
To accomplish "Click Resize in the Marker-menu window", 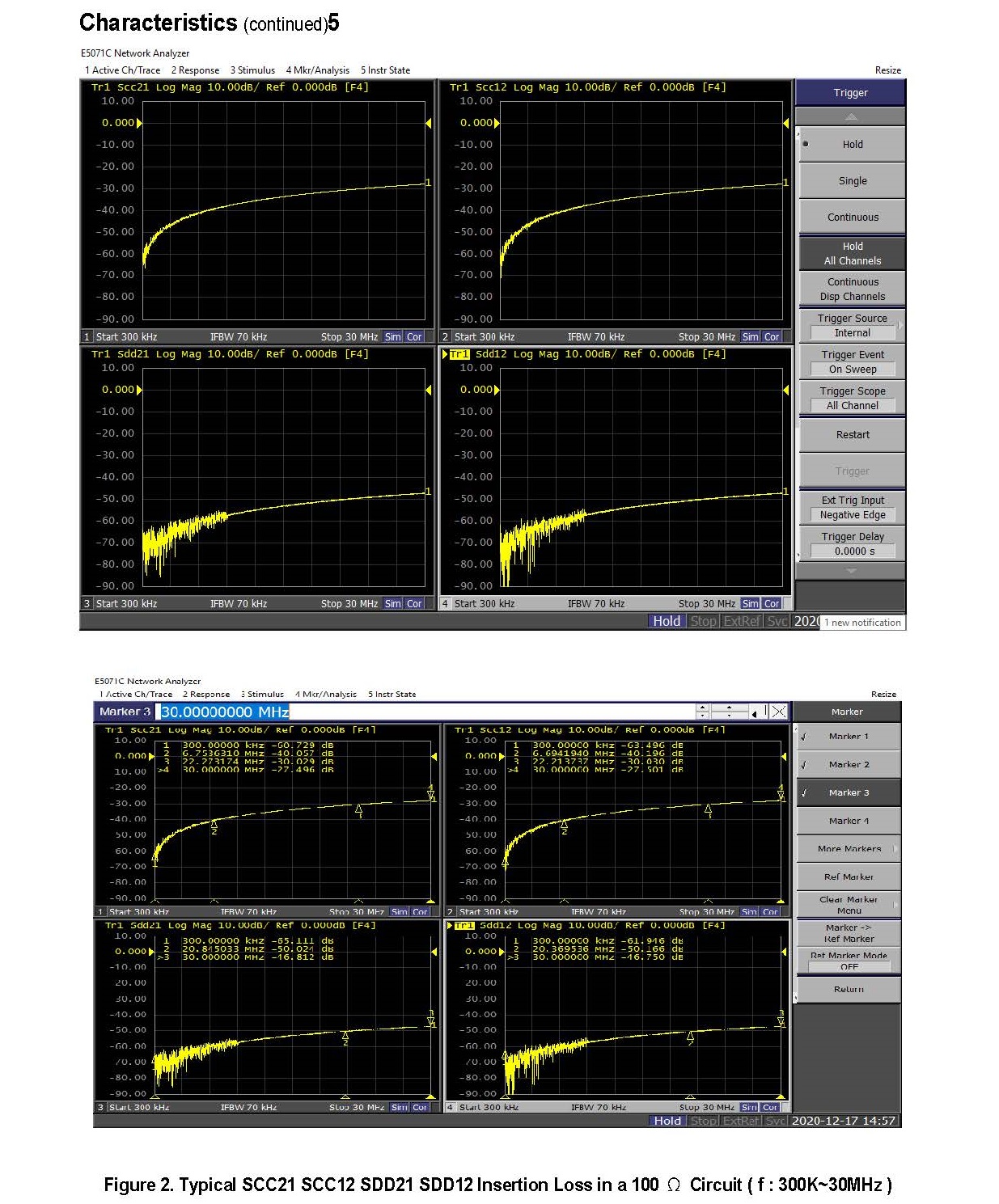I will pyautogui.click(x=883, y=694).
